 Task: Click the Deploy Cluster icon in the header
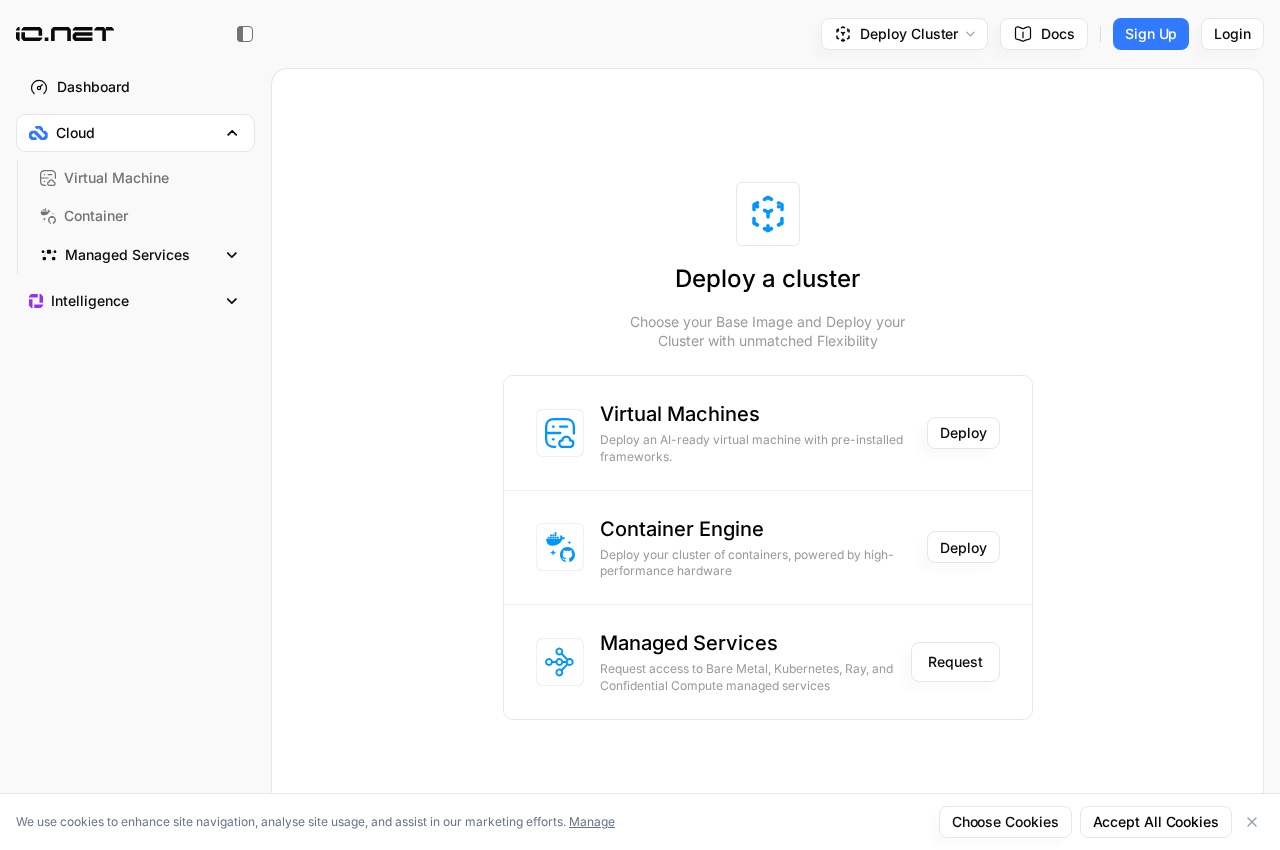[843, 34]
